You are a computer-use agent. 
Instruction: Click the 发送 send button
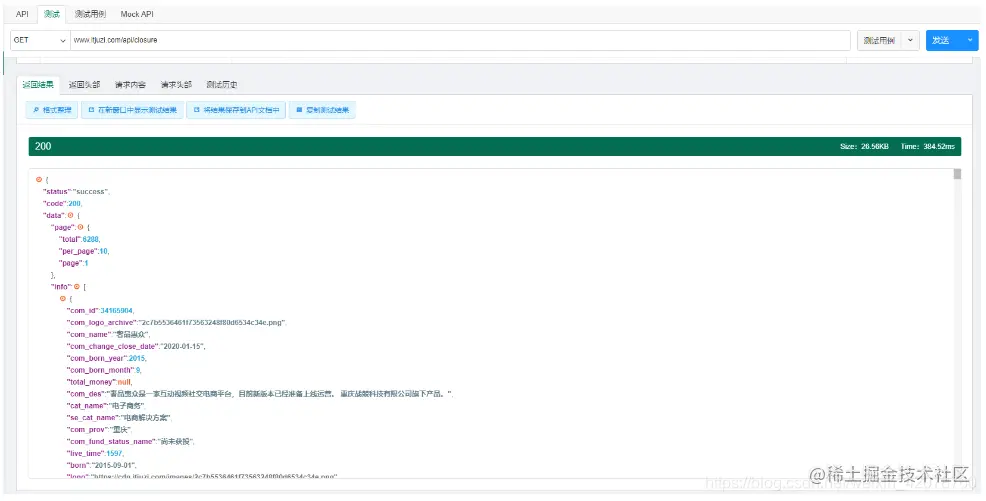943,40
